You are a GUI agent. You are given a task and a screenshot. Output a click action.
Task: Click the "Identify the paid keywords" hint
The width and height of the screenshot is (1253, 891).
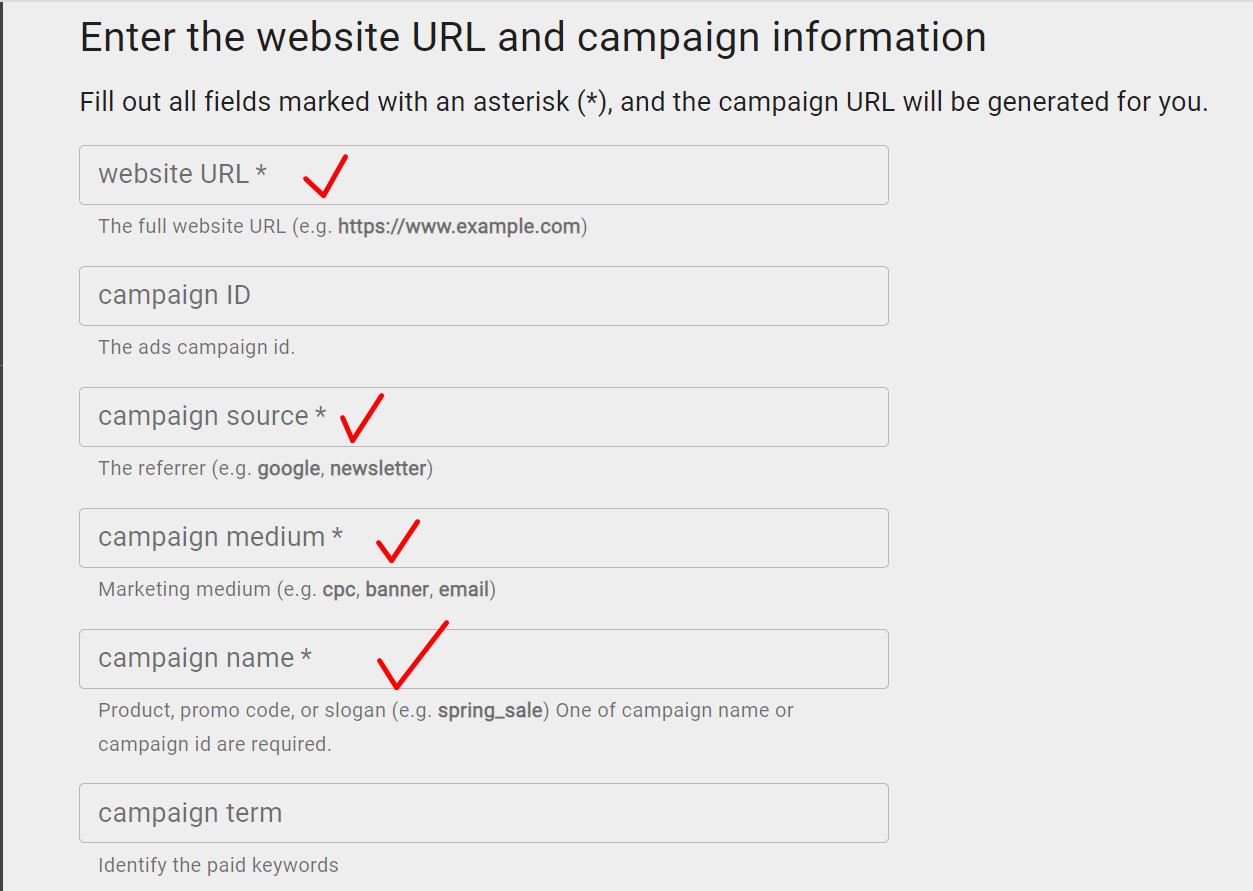point(218,866)
